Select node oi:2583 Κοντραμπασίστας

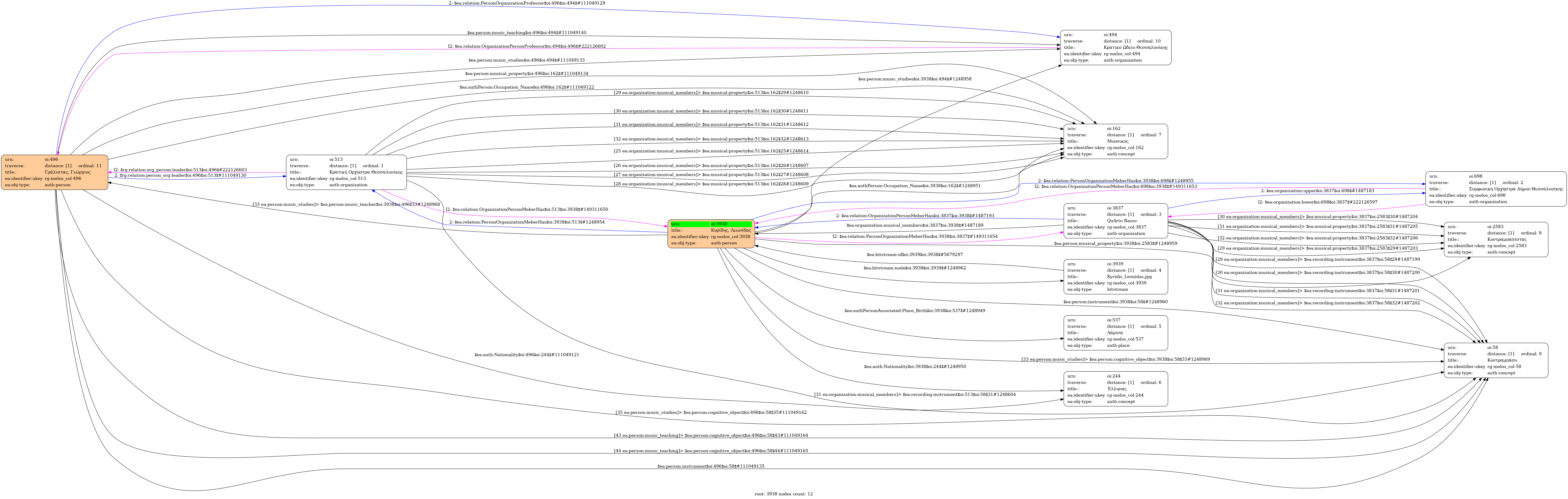tap(1496, 239)
